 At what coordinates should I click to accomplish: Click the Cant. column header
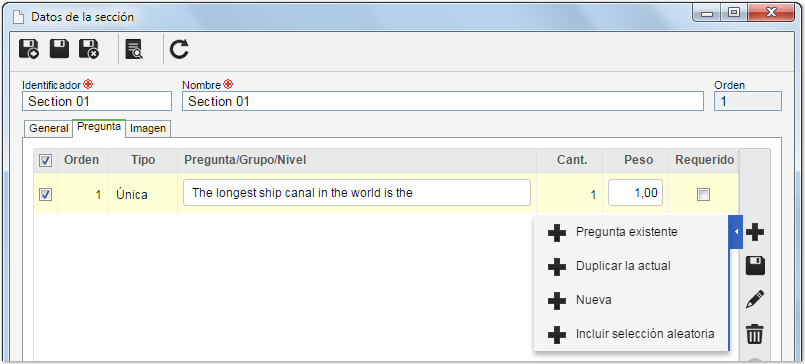pos(570,160)
